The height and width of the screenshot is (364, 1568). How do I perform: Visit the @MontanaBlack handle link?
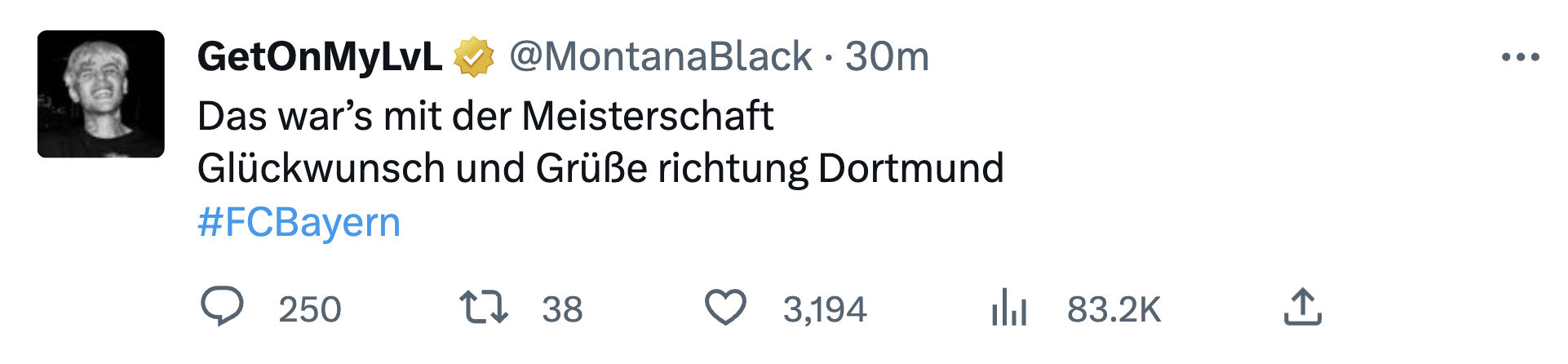click(x=661, y=57)
